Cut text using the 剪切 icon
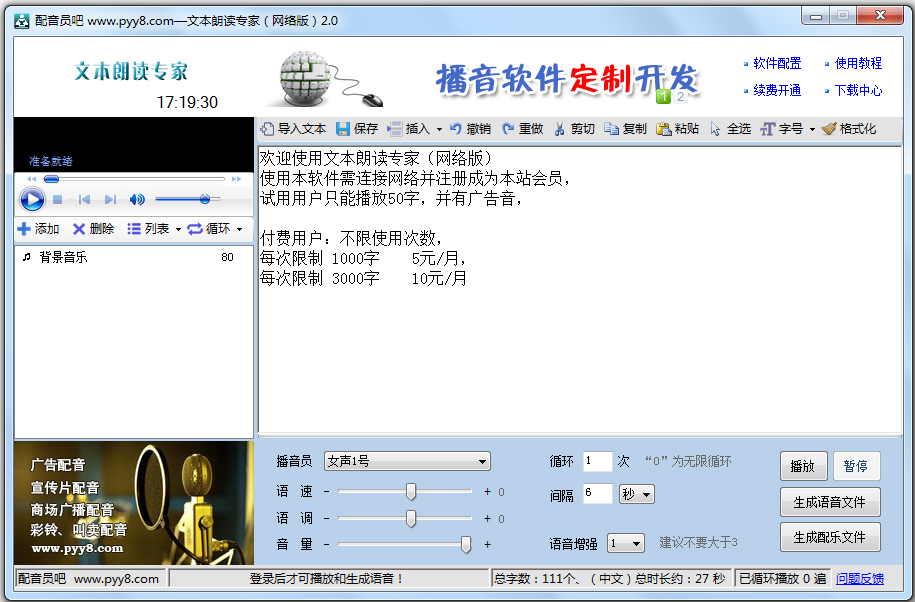This screenshot has height=602, width=915. 560,129
